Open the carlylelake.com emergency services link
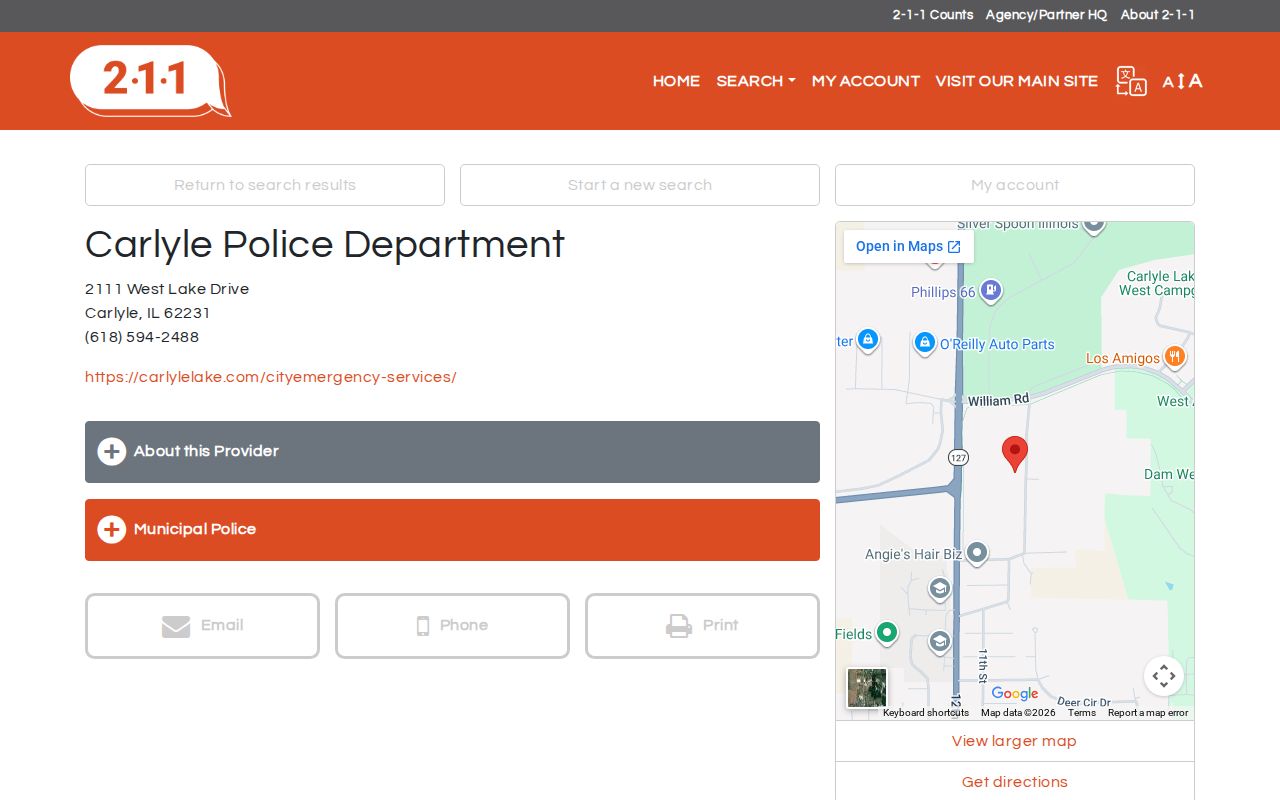Screen dimensions: 1280x800 271,377
